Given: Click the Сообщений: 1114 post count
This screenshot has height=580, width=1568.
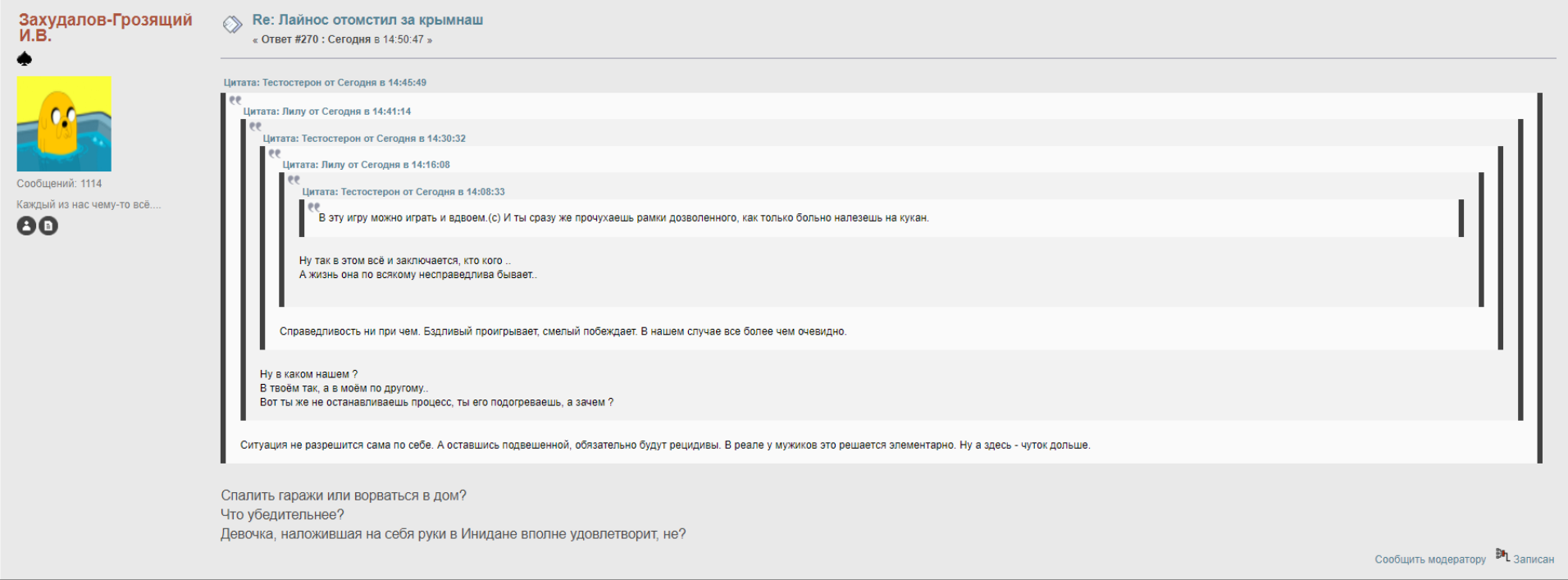Looking at the screenshot, I should pos(59,184).
